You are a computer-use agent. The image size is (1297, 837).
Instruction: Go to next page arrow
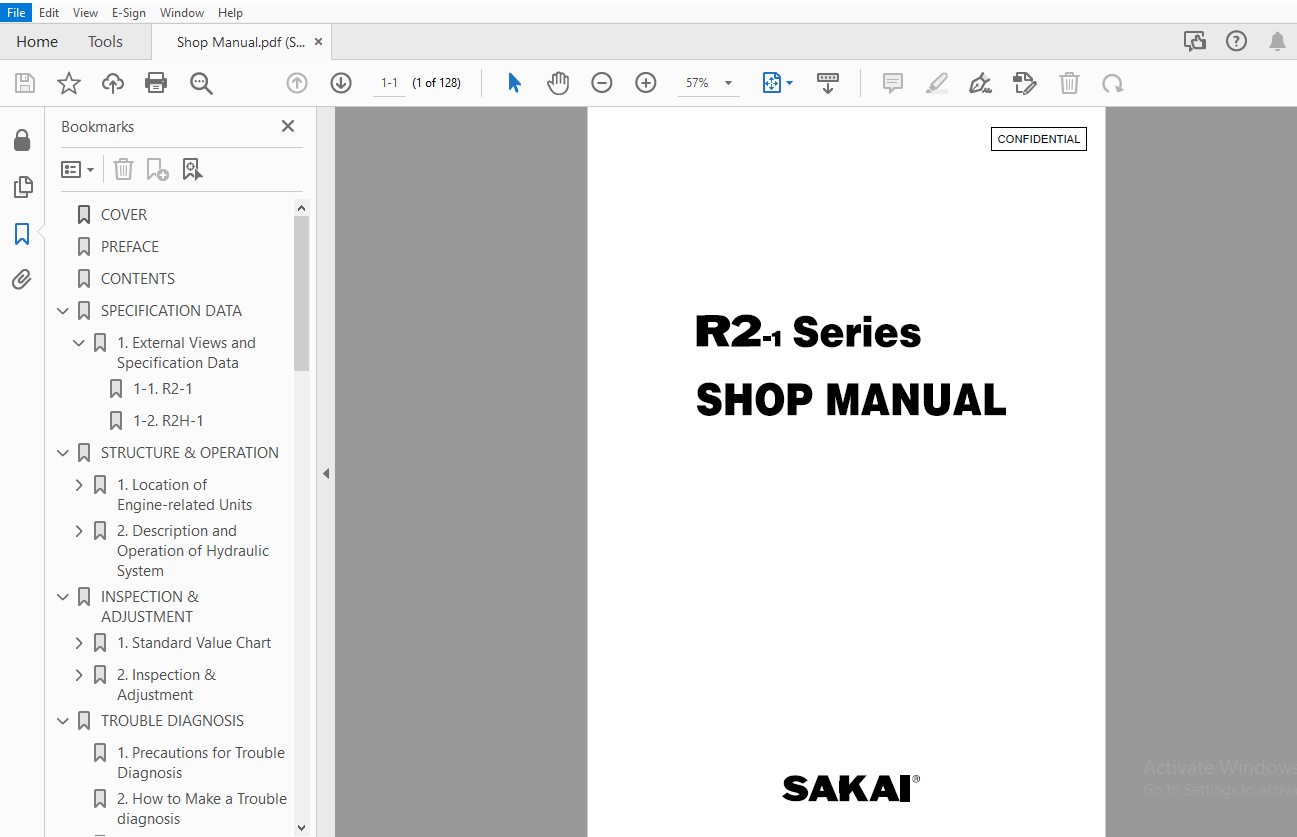(x=341, y=83)
